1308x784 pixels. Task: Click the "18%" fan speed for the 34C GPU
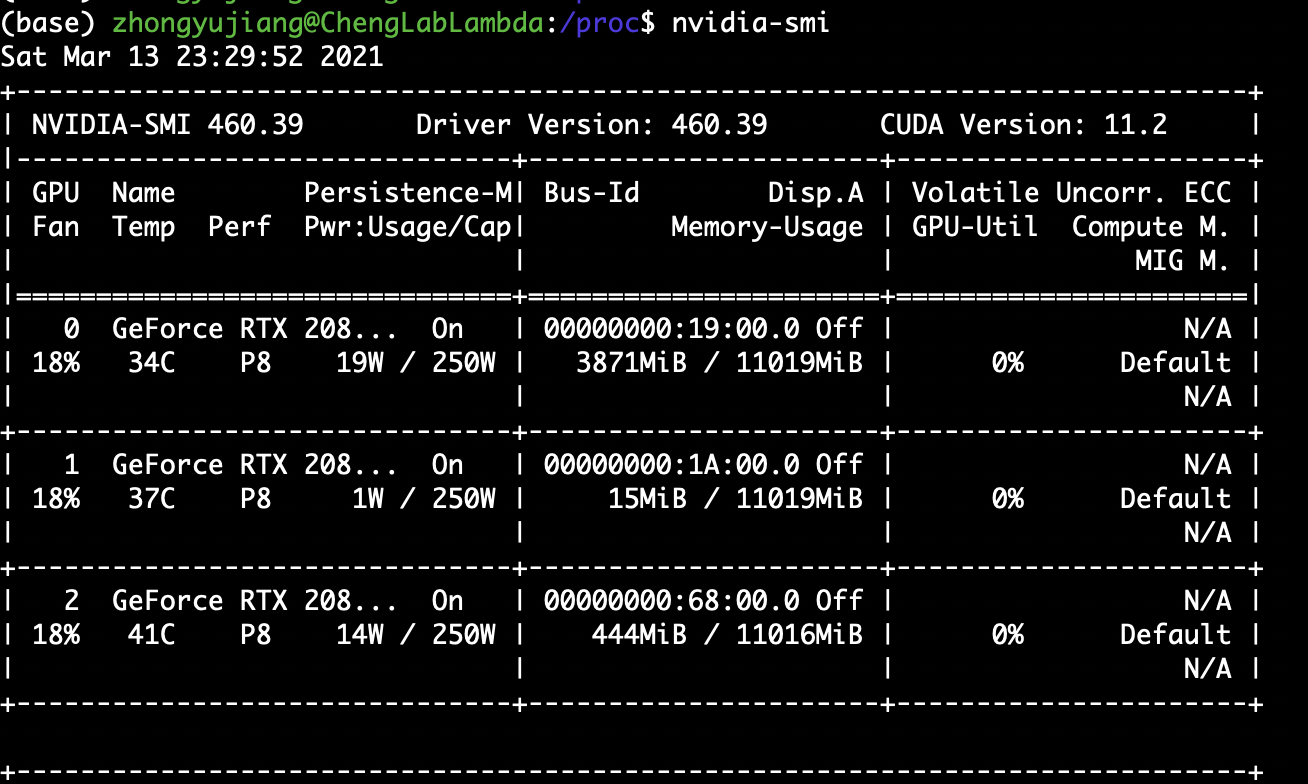[56, 363]
